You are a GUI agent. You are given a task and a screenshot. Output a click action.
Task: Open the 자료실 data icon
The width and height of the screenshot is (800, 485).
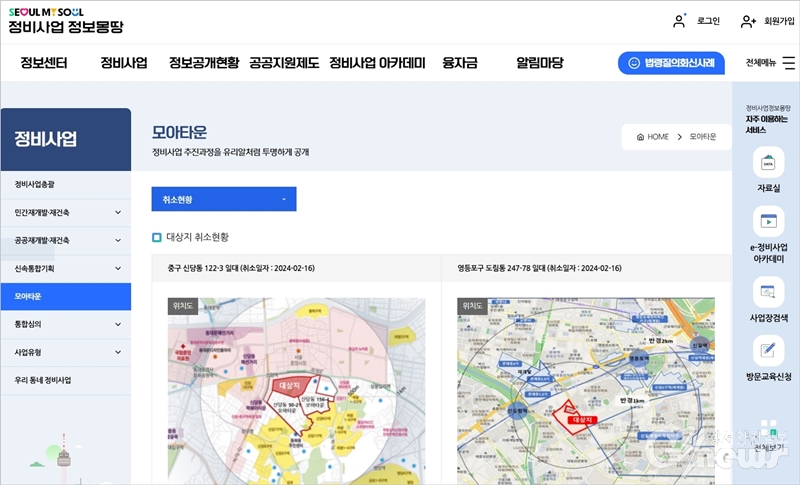(768, 163)
